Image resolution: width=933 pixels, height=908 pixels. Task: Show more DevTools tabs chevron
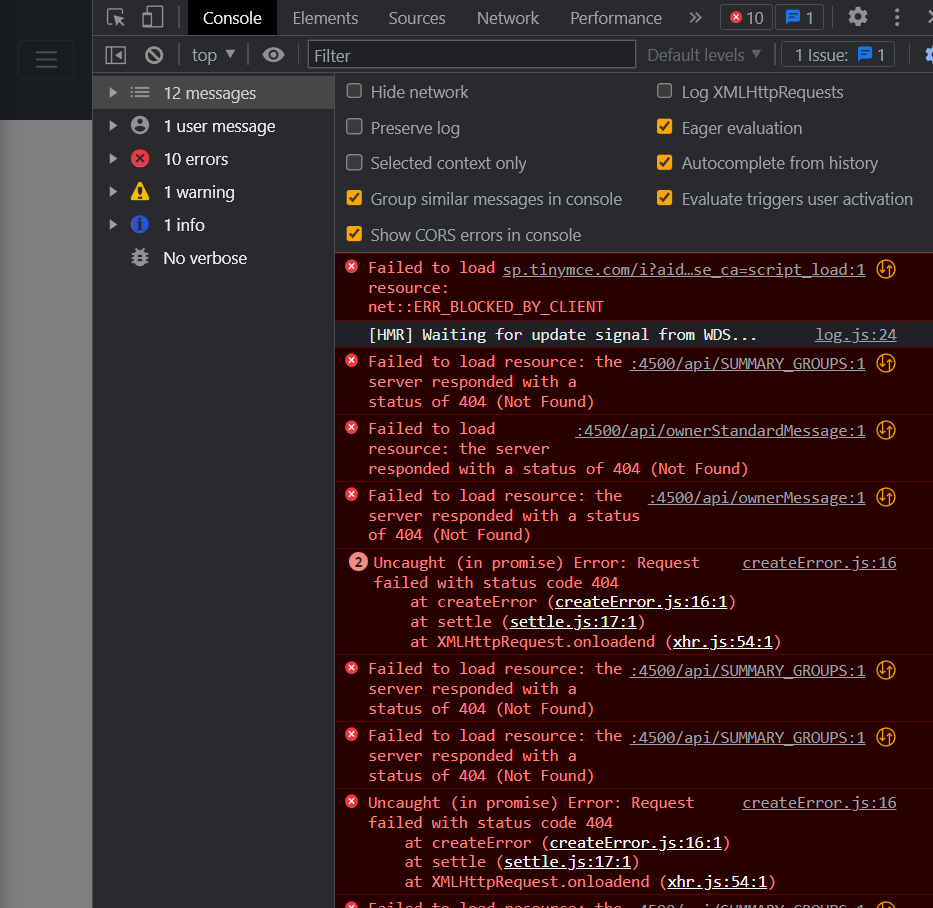point(695,18)
